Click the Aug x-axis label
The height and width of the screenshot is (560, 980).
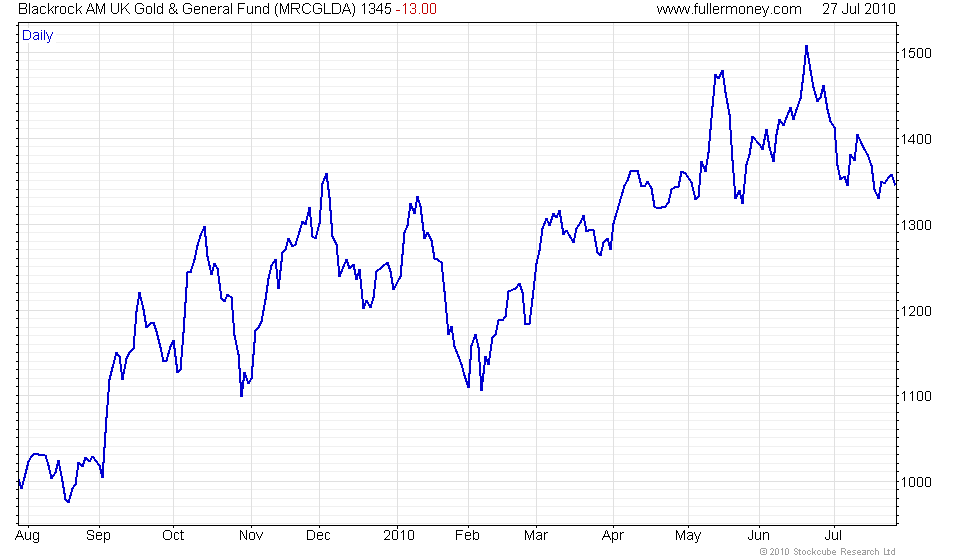click(x=28, y=536)
